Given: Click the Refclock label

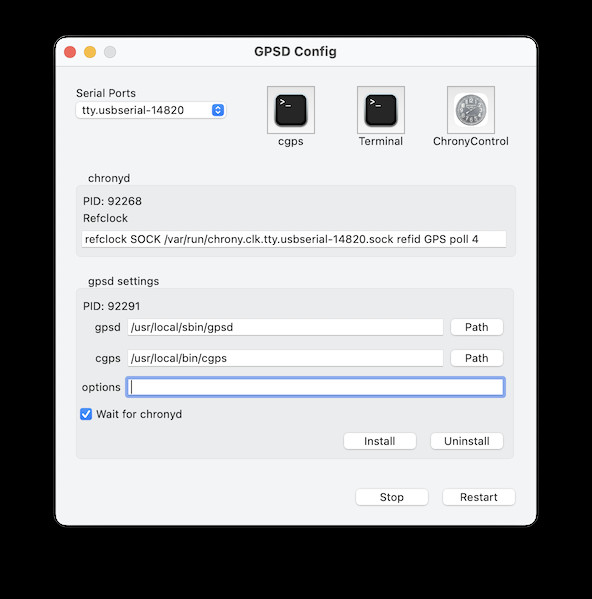Looking at the screenshot, I should pyautogui.click(x=105, y=218).
